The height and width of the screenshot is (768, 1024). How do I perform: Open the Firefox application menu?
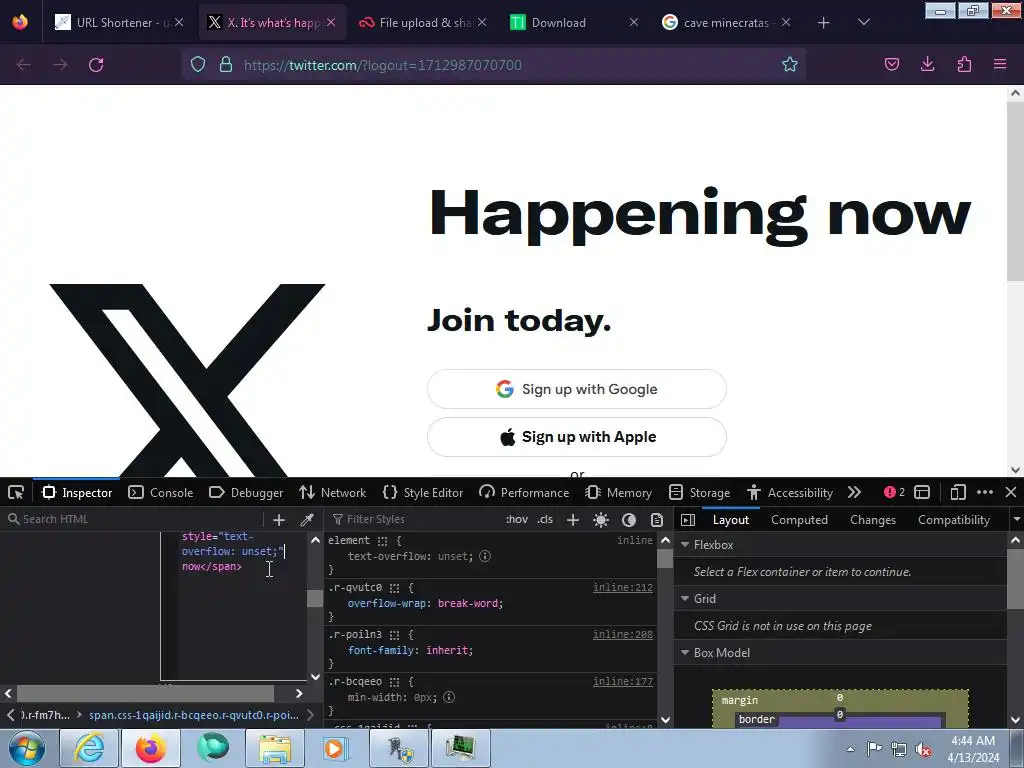(x=1000, y=65)
